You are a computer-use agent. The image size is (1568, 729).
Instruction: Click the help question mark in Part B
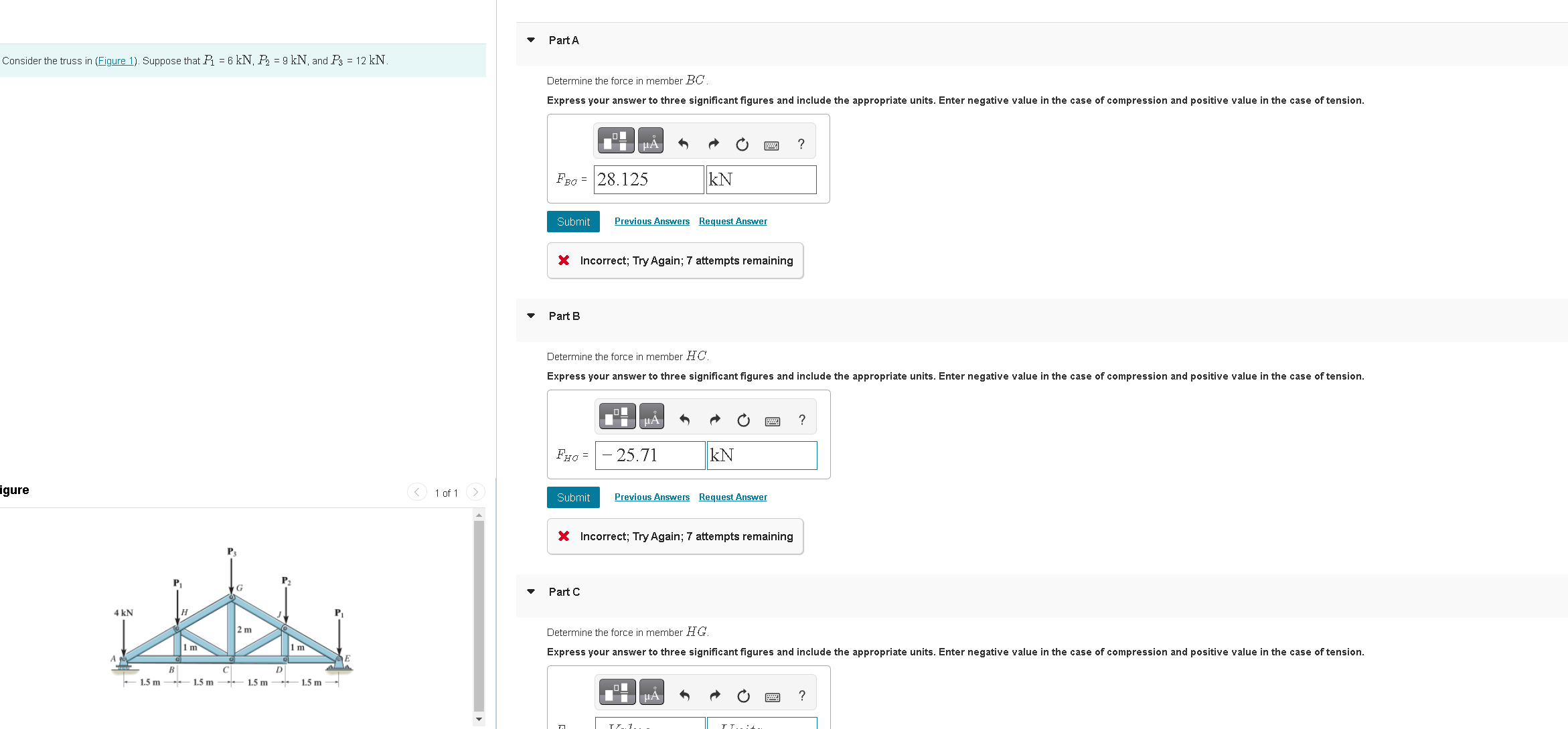point(801,420)
